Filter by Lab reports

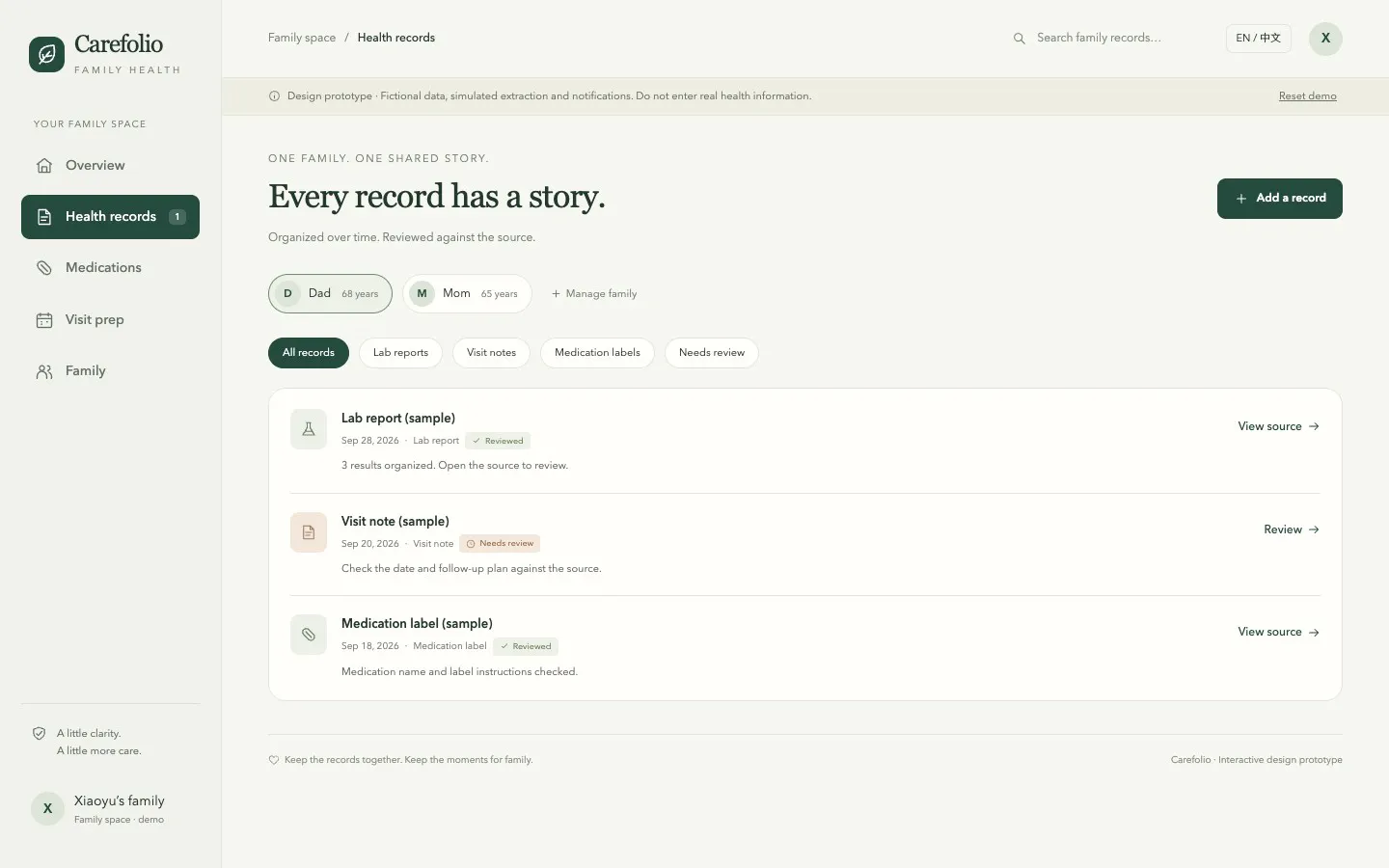pos(400,353)
